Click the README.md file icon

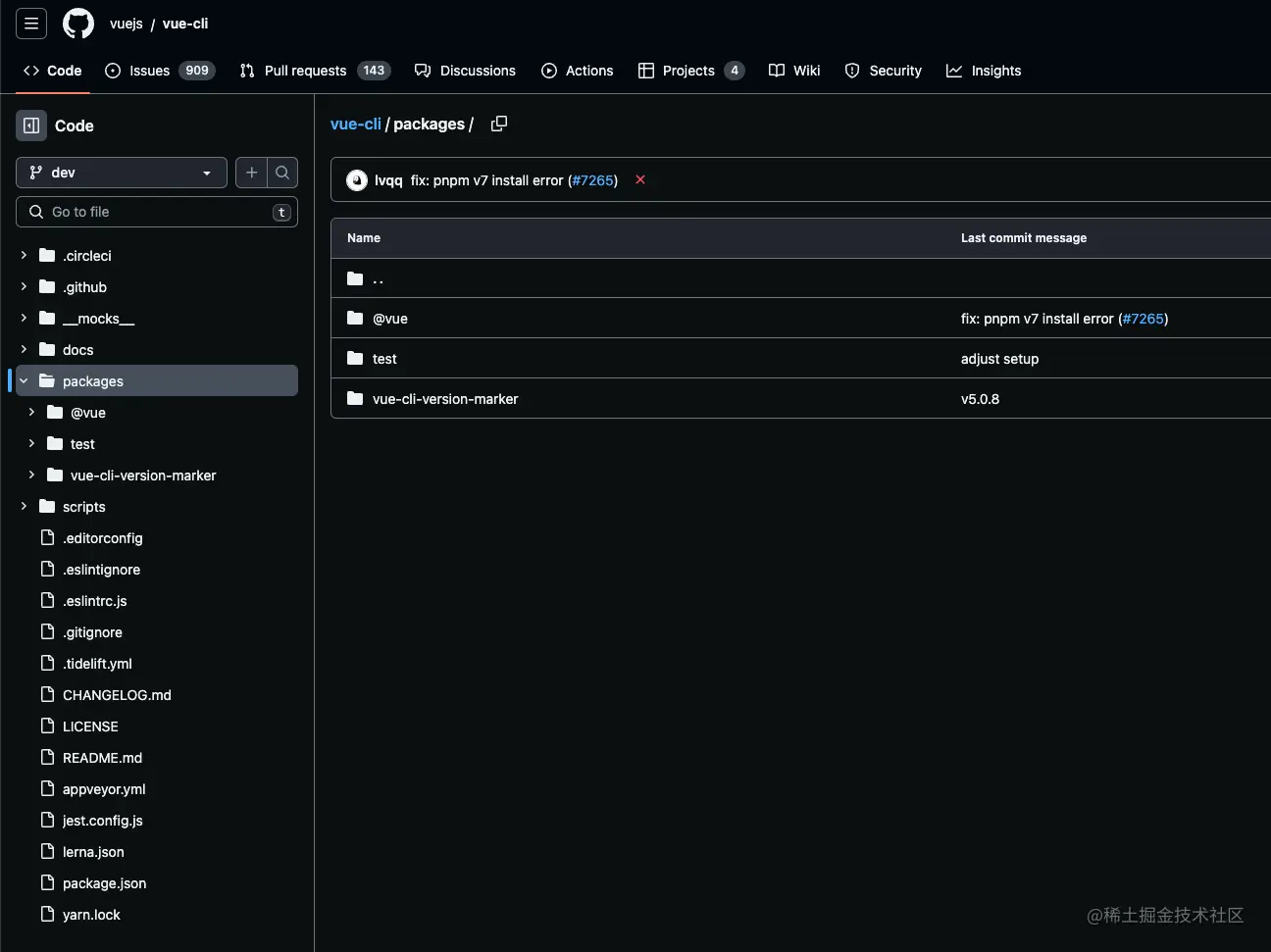click(x=47, y=757)
